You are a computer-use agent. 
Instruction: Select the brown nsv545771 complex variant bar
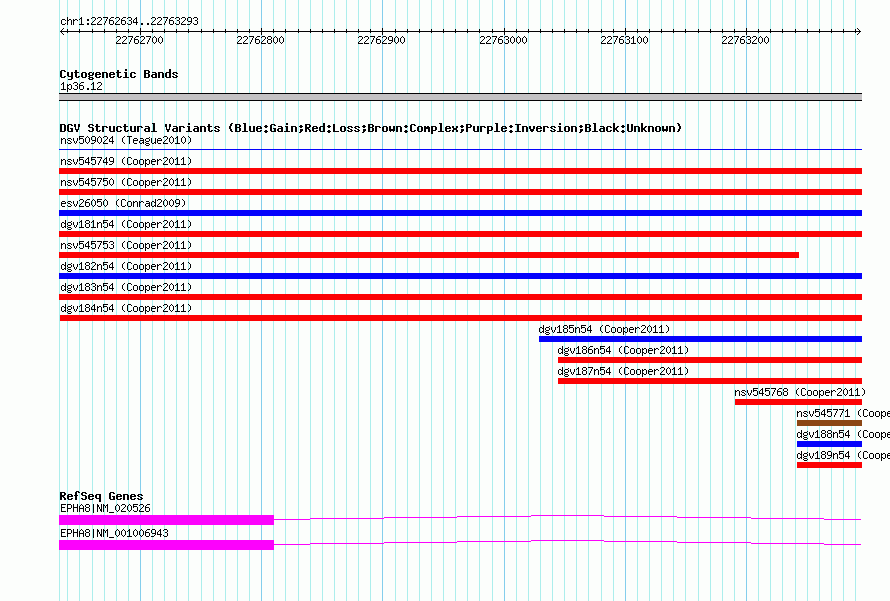[829, 423]
